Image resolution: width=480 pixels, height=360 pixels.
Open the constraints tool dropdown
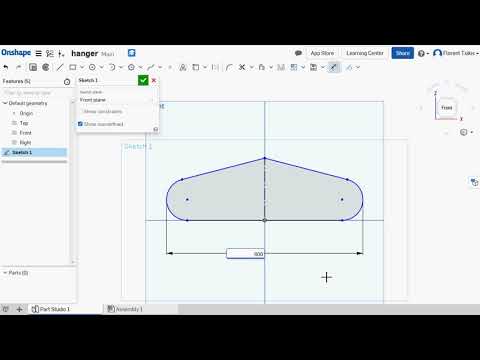coord(358,67)
